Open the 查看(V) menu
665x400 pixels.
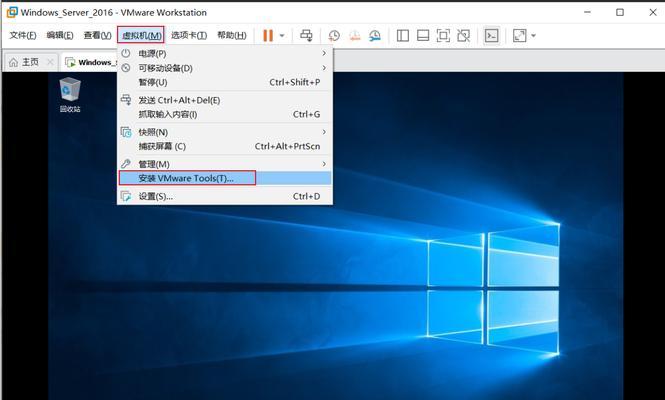coord(98,35)
